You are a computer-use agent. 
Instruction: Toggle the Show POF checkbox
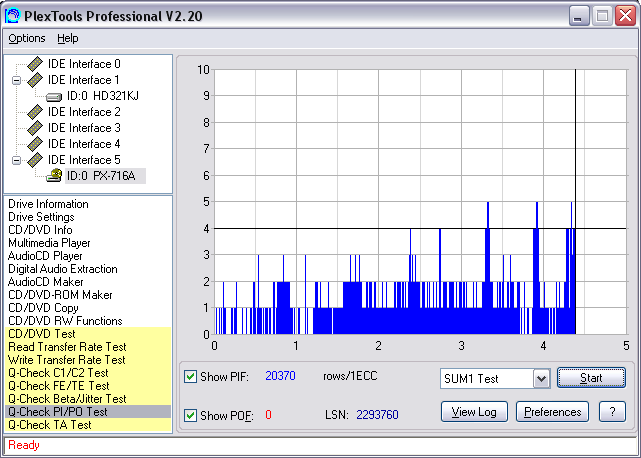click(x=190, y=415)
